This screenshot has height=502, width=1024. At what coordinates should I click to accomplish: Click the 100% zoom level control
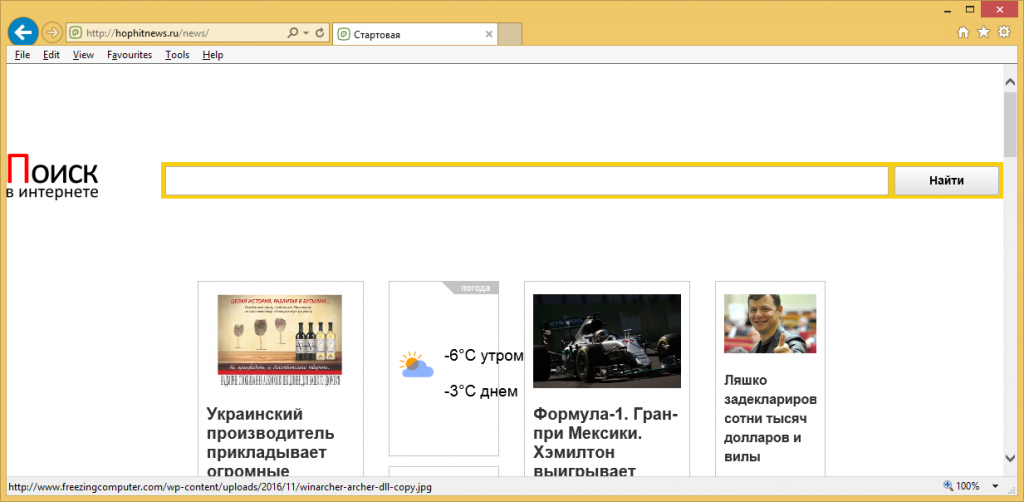coord(966,487)
